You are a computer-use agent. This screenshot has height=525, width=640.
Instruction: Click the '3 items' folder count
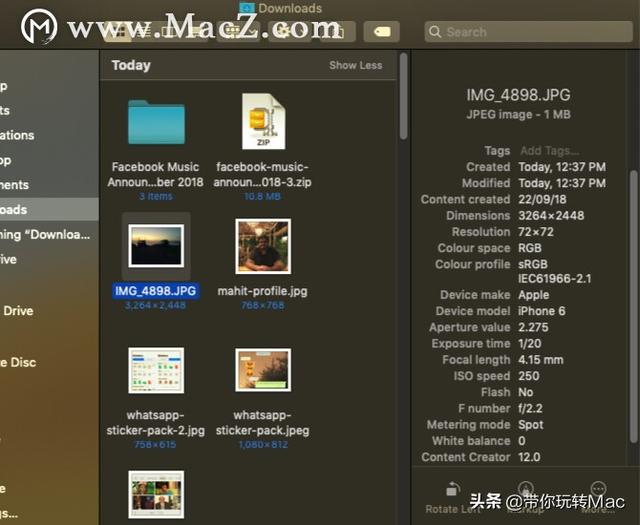pos(156,196)
